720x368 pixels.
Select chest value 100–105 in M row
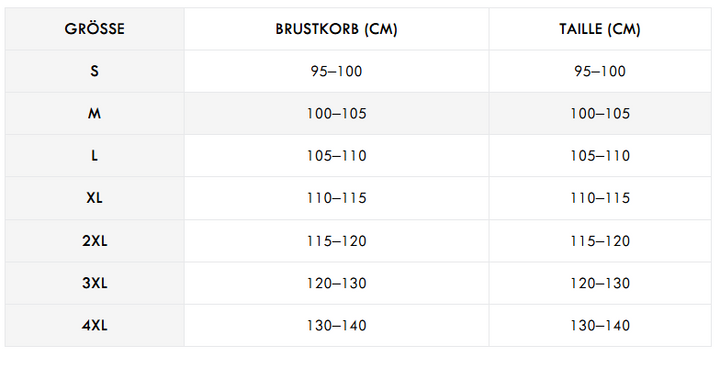tap(337, 113)
